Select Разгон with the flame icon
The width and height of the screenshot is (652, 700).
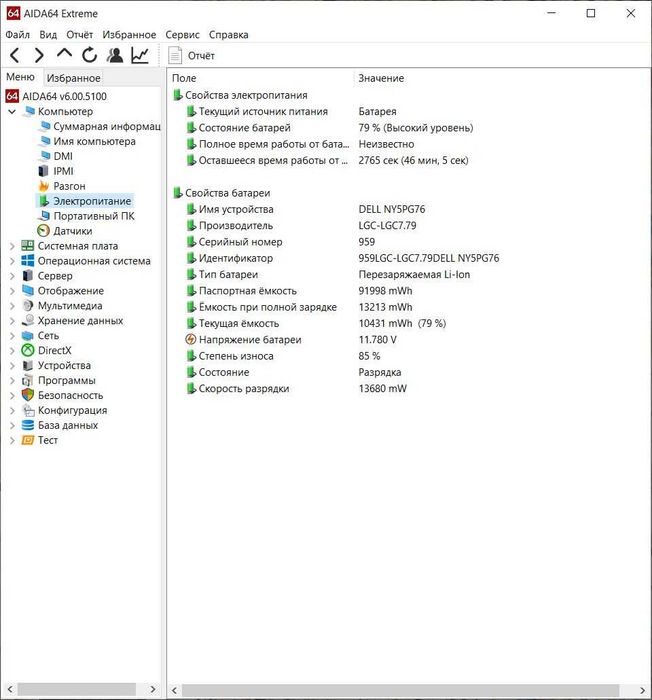pos(69,186)
